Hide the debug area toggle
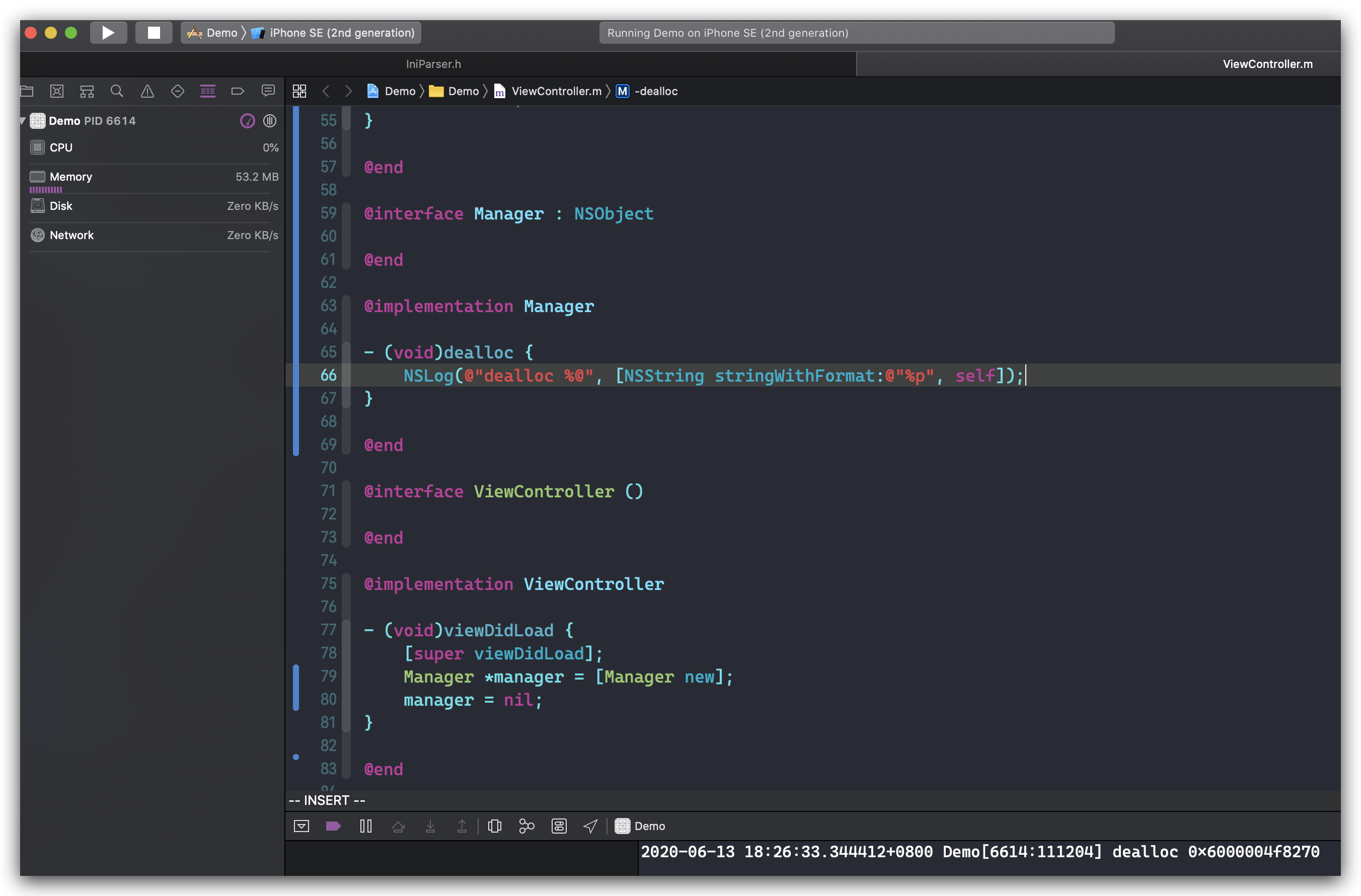The height and width of the screenshot is (896, 1361). tap(301, 826)
